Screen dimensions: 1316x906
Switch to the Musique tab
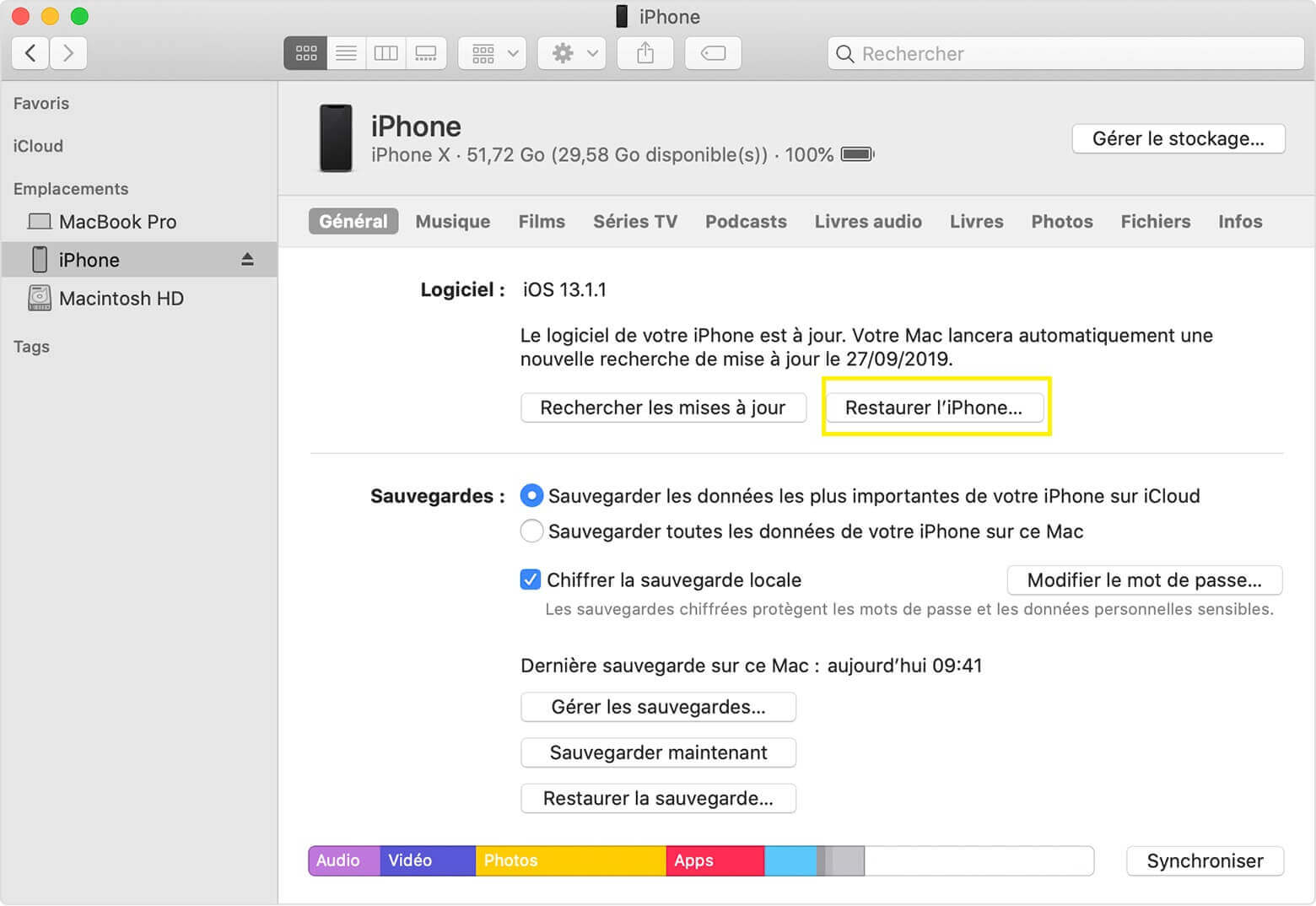click(452, 221)
